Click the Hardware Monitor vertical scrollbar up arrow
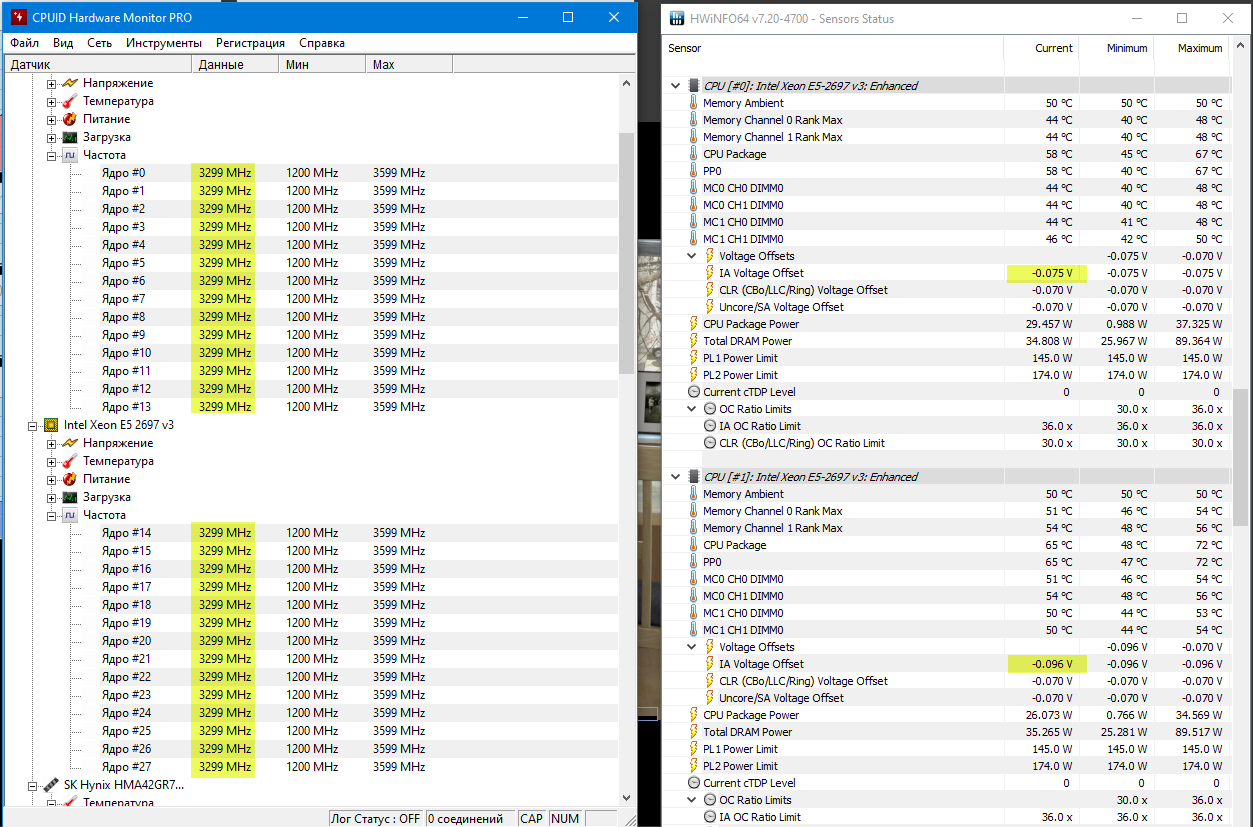Screen dimensions: 1253x827 coord(627,83)
